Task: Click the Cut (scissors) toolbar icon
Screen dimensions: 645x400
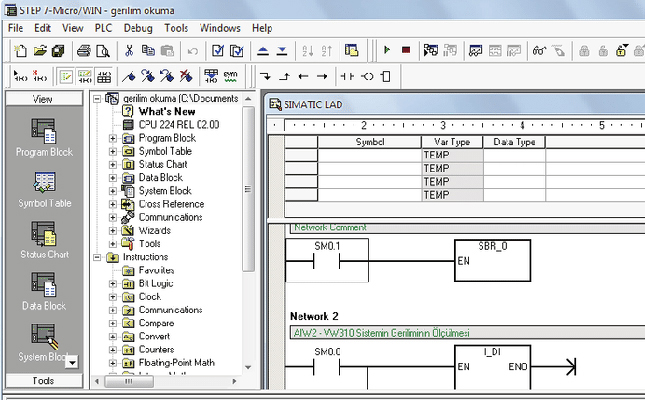Action: tap(128, 49)
